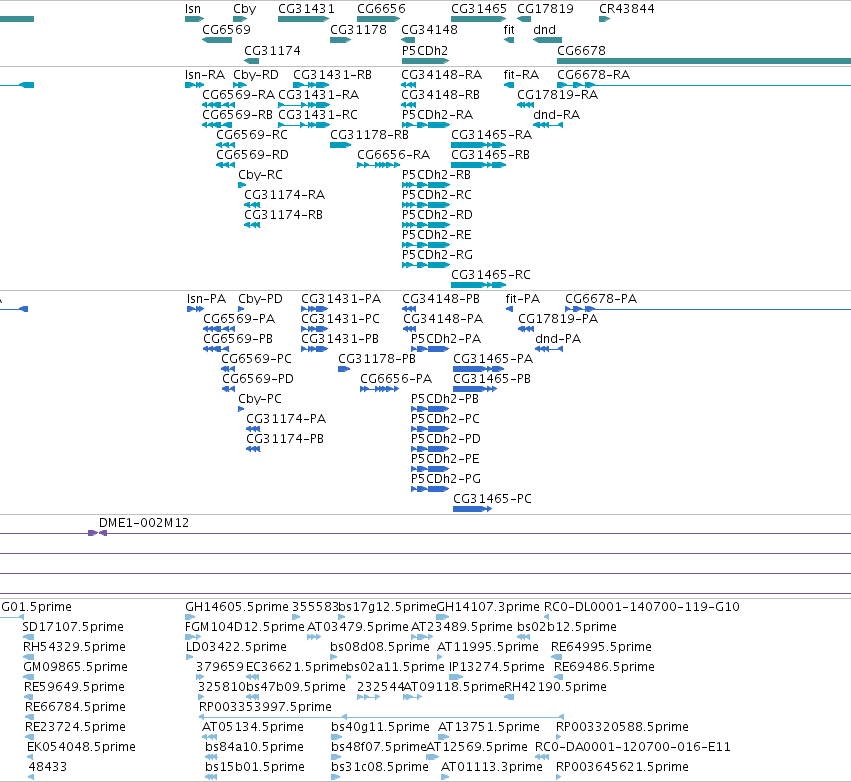Click transcript CG6656-RA
Viewport: 851px width, 782px height.
point(393,155)
